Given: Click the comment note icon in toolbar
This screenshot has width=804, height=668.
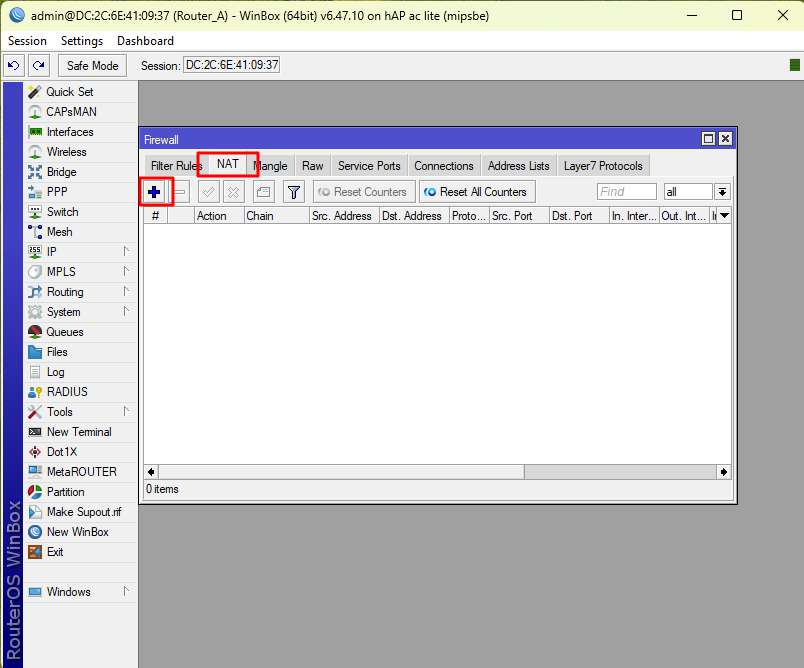Looking at the screenshot, I should coord(263,191).
